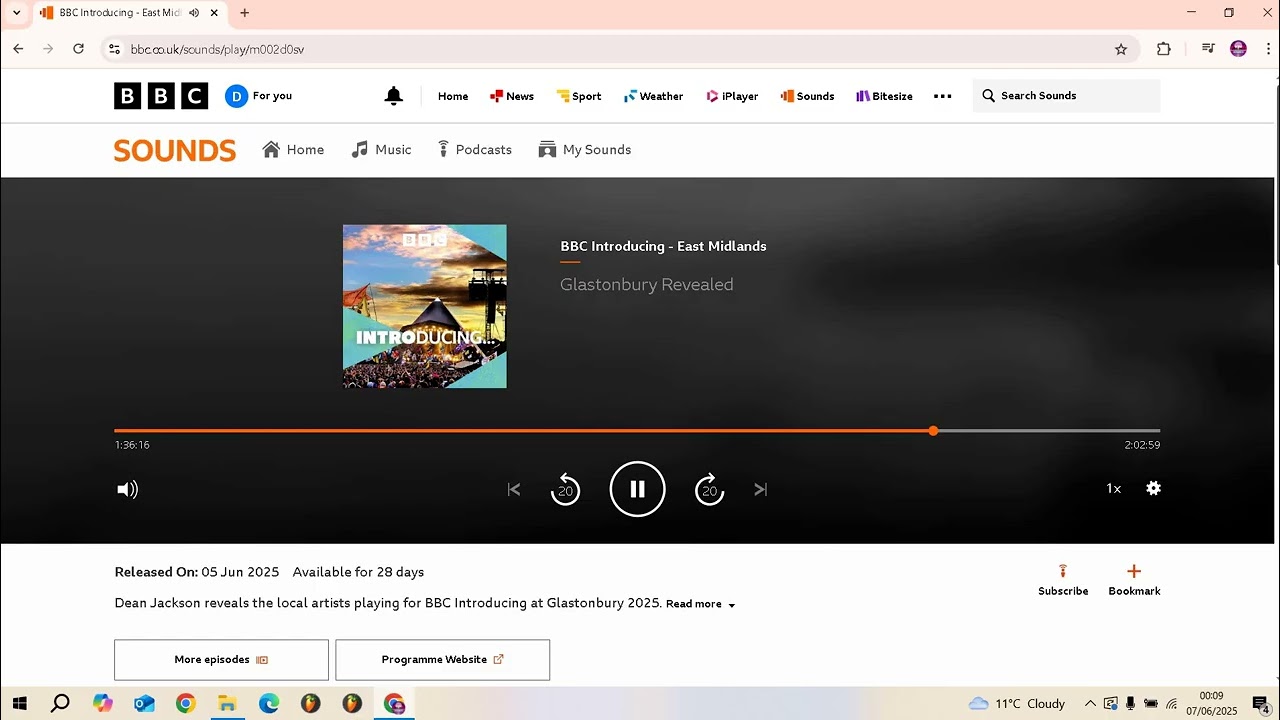Screen dimensions: 1280x720
Task: Open BBC News link
Action: 512,96
